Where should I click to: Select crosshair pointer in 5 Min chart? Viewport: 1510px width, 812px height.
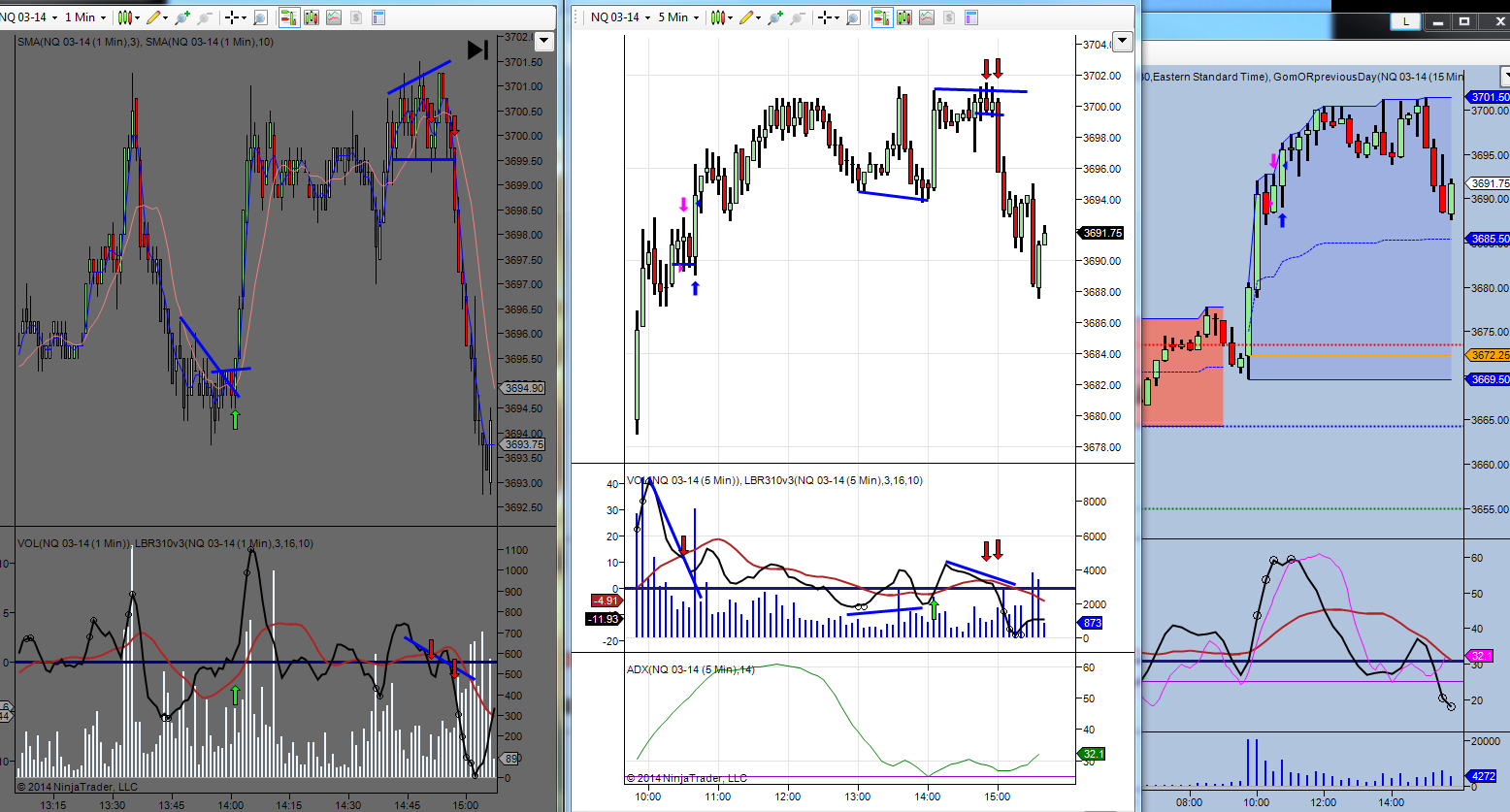pyautogui.click(x=825, y=17)
